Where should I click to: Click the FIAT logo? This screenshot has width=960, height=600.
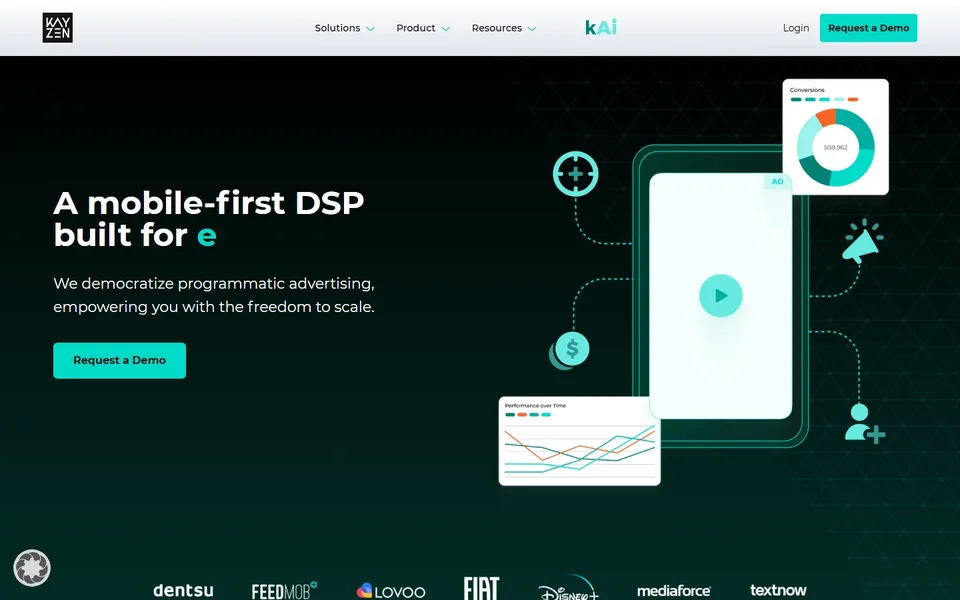click(481, 588)
